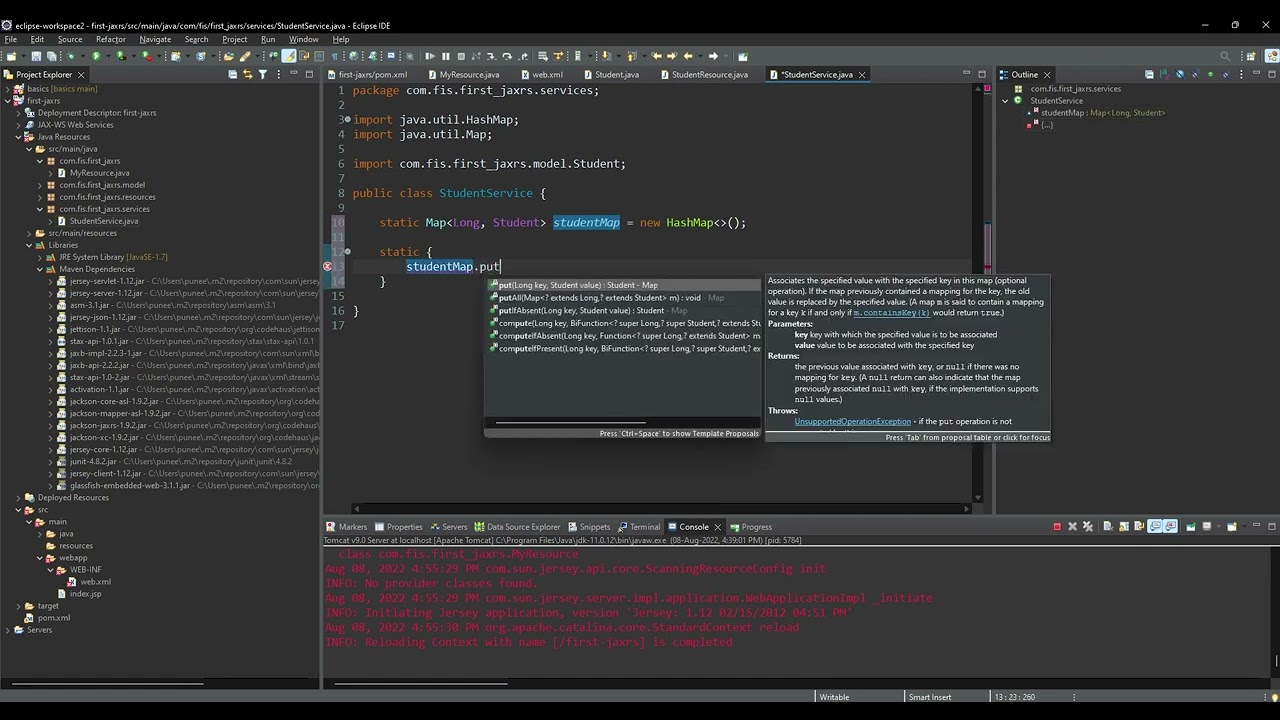Open the global Search magnifier icon
This screenshot has width=1280, height=720.
pos(1225,56)
